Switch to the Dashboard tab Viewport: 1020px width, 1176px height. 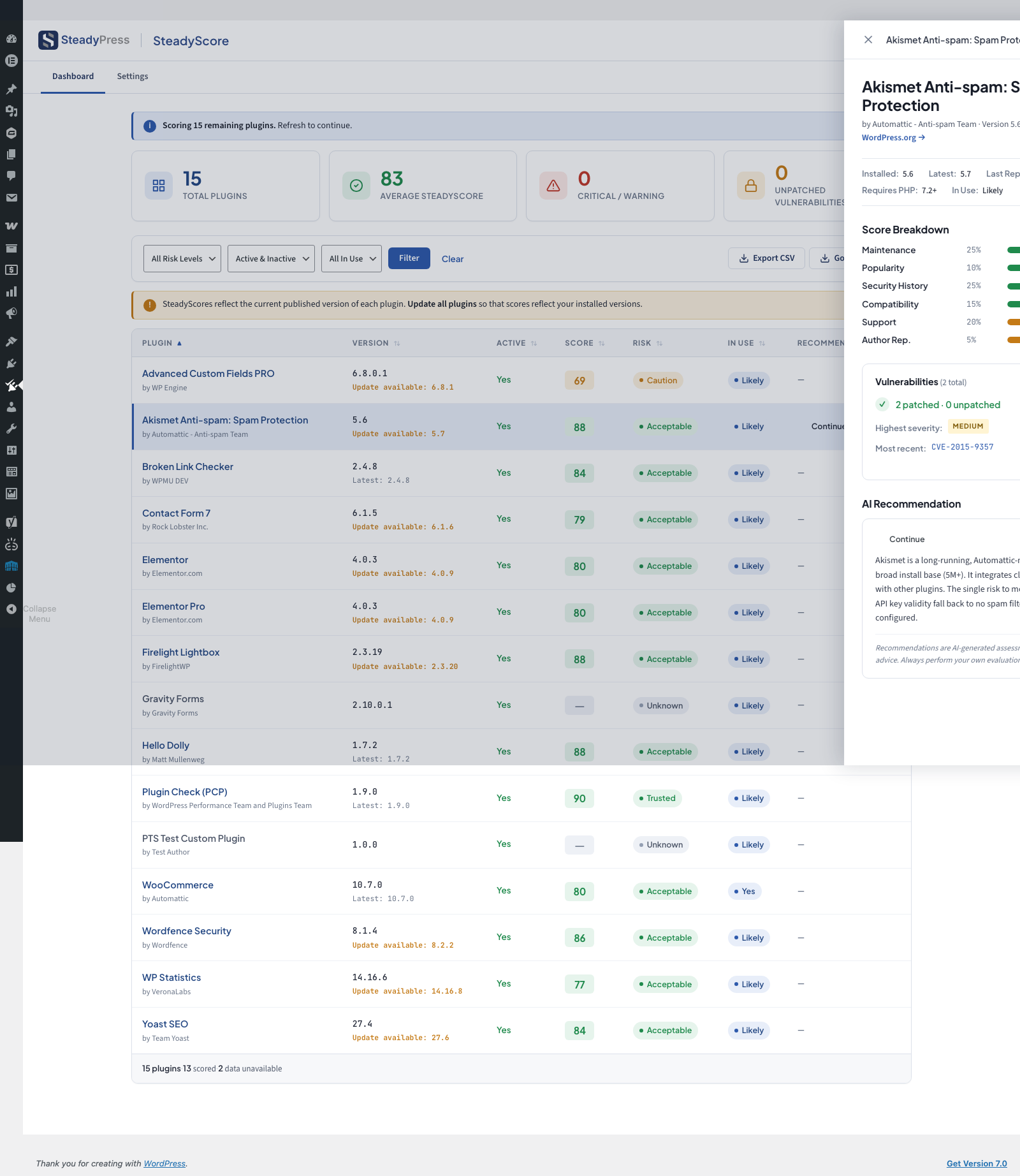pyautogui.click(x=73, y=77)
